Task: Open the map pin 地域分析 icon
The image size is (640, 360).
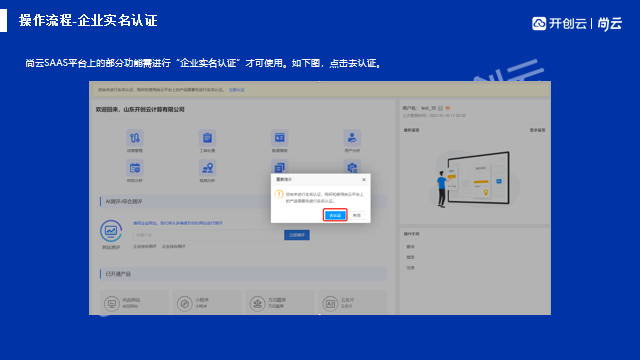Action: [x=207, y=168]
